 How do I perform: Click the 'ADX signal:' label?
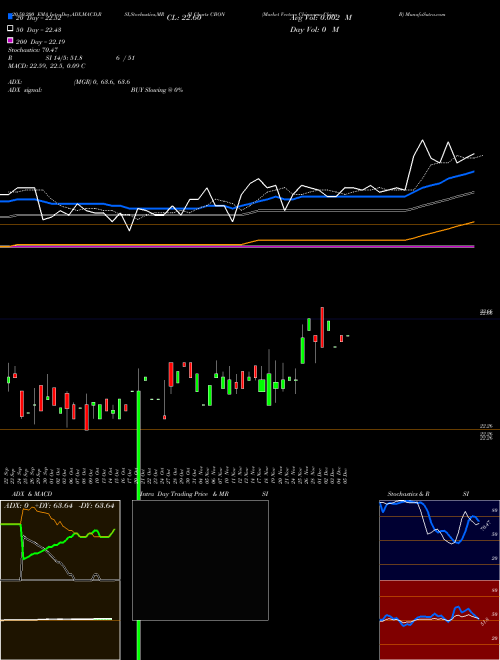tap(25, 90)
